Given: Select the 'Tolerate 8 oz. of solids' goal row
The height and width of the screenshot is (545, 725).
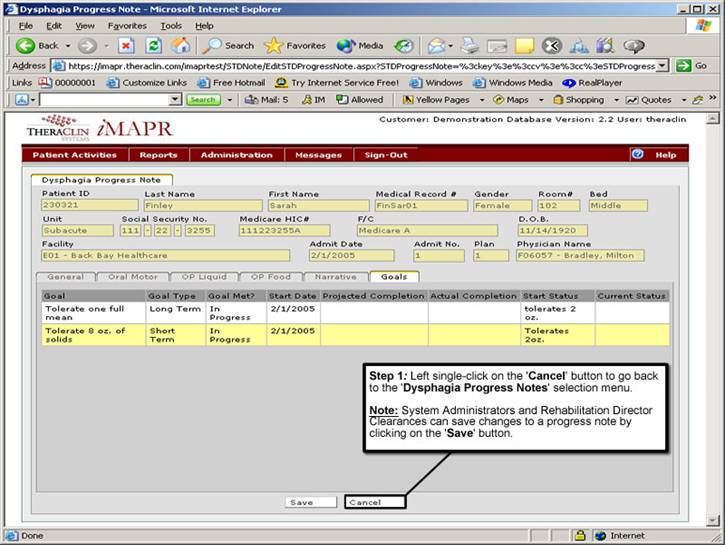Looking at the screenshot, I should tap(355, 335).
